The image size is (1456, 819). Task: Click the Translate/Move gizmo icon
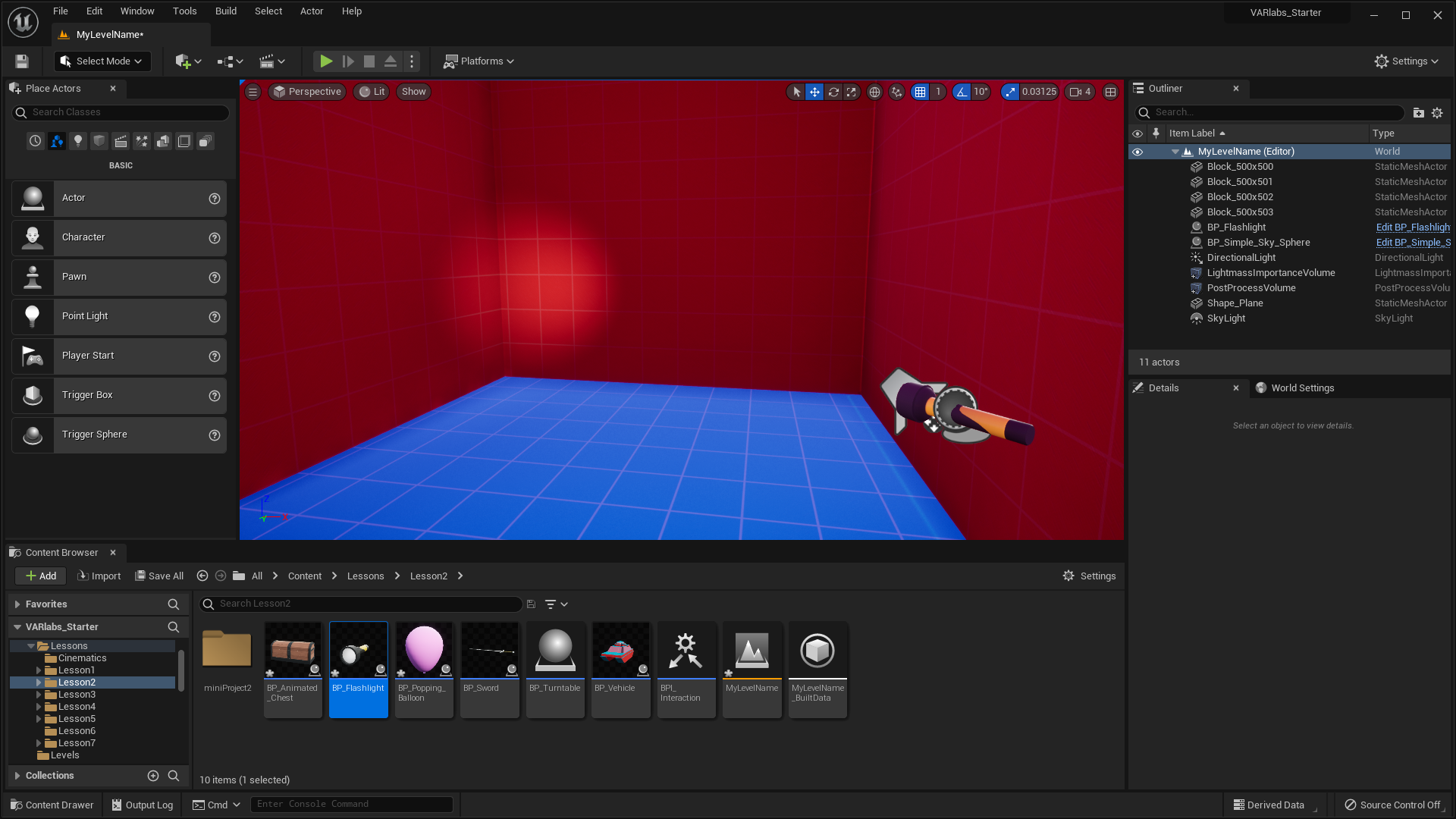coord(815,92)
